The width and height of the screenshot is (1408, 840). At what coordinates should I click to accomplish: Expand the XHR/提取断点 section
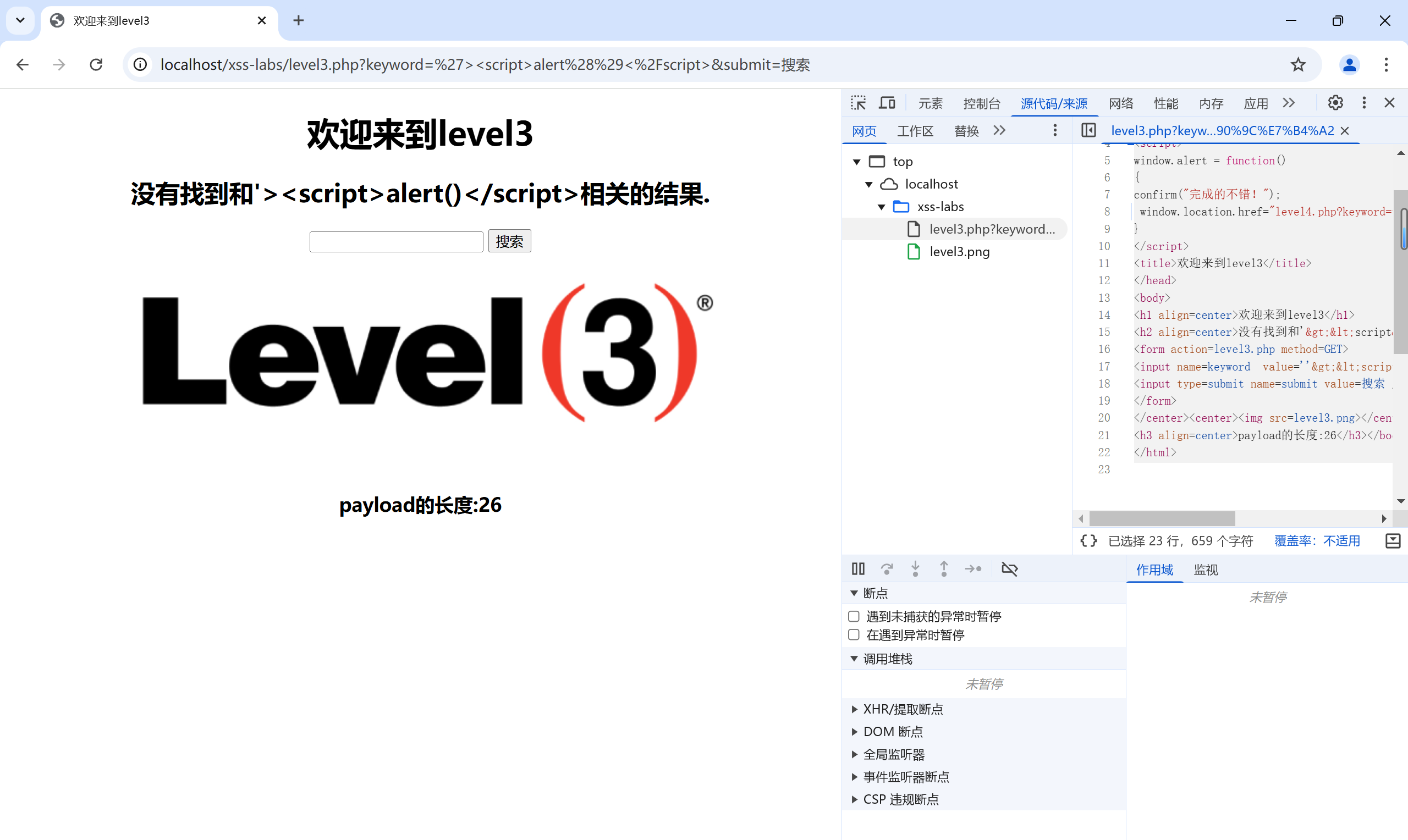click(854, 709)
